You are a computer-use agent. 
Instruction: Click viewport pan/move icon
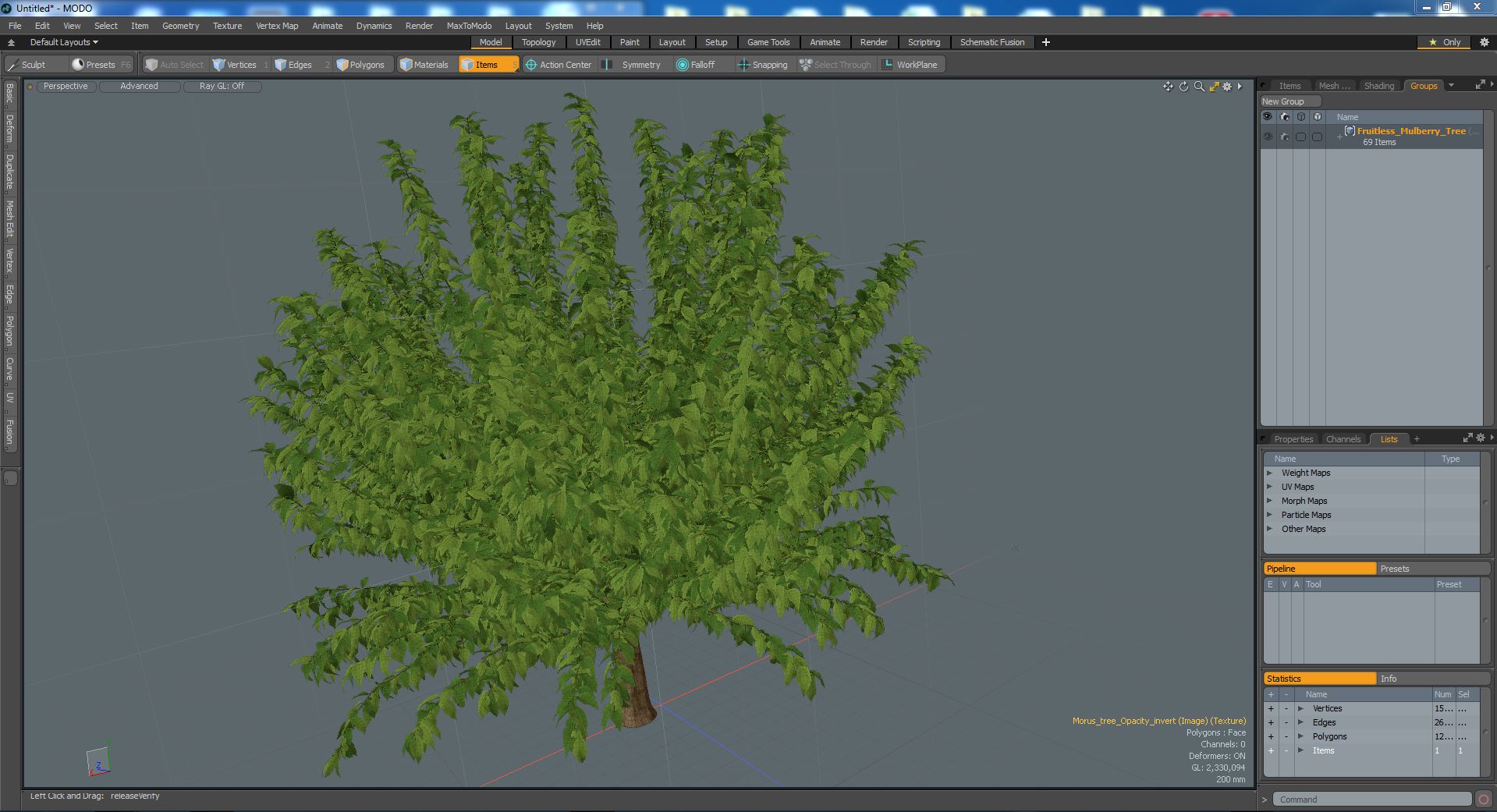pyautogui.click(x=1168, y=87)
